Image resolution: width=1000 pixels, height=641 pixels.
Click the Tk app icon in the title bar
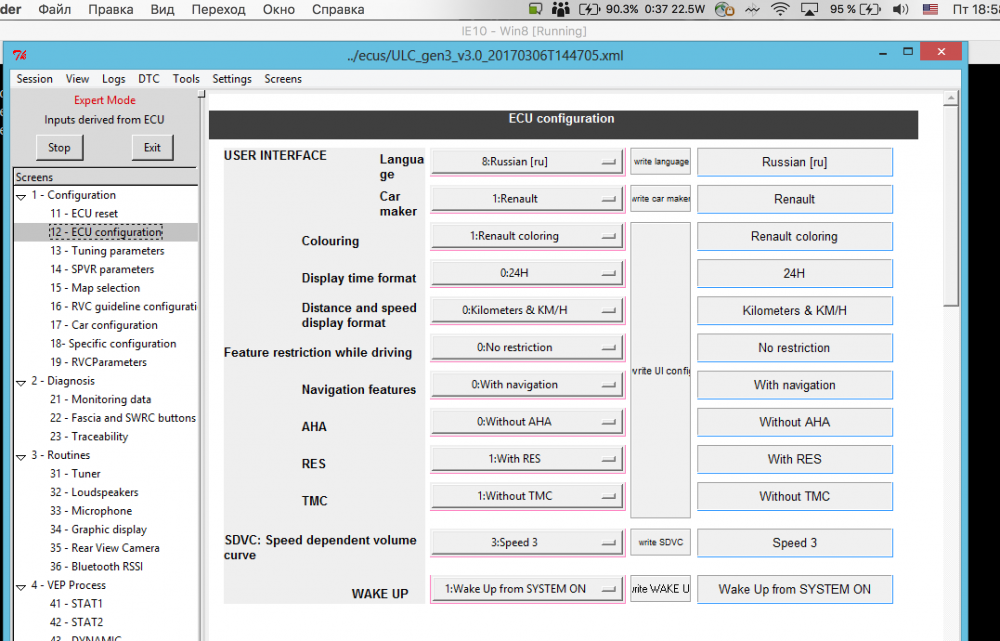coord(20,55)
